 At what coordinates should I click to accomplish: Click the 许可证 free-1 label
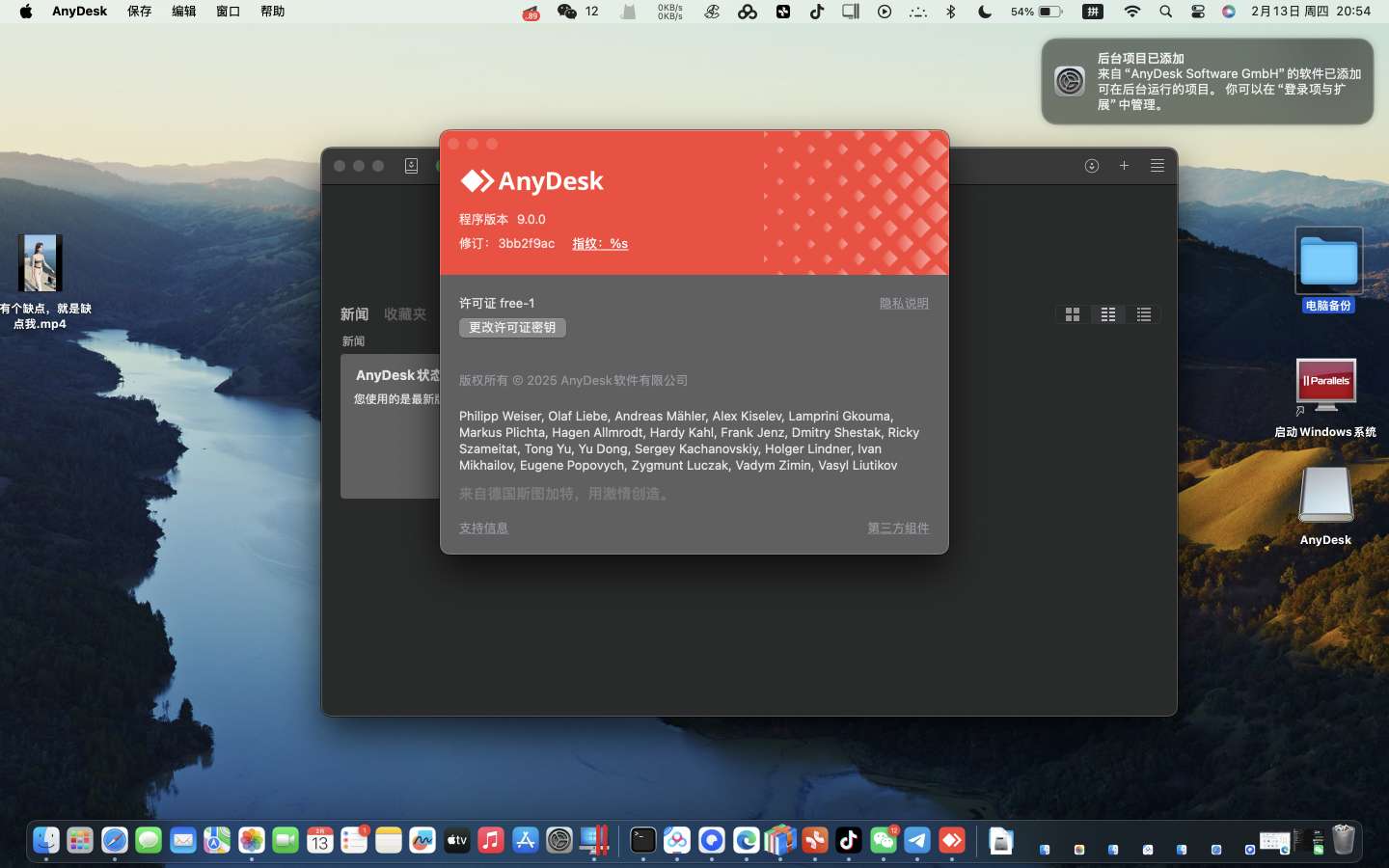tap(497, 303)
